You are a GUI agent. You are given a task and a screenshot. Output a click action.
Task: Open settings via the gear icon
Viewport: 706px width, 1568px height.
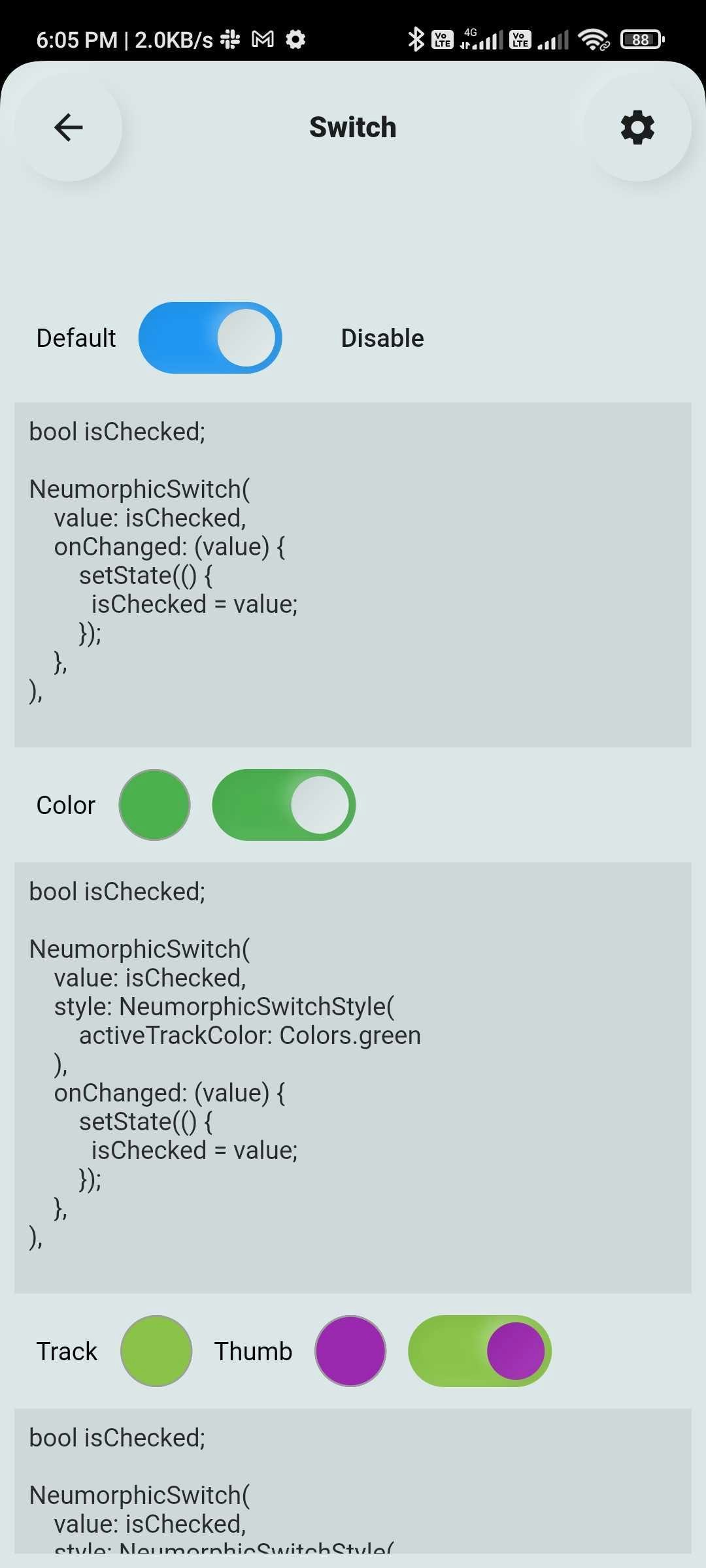click(637, 127)
